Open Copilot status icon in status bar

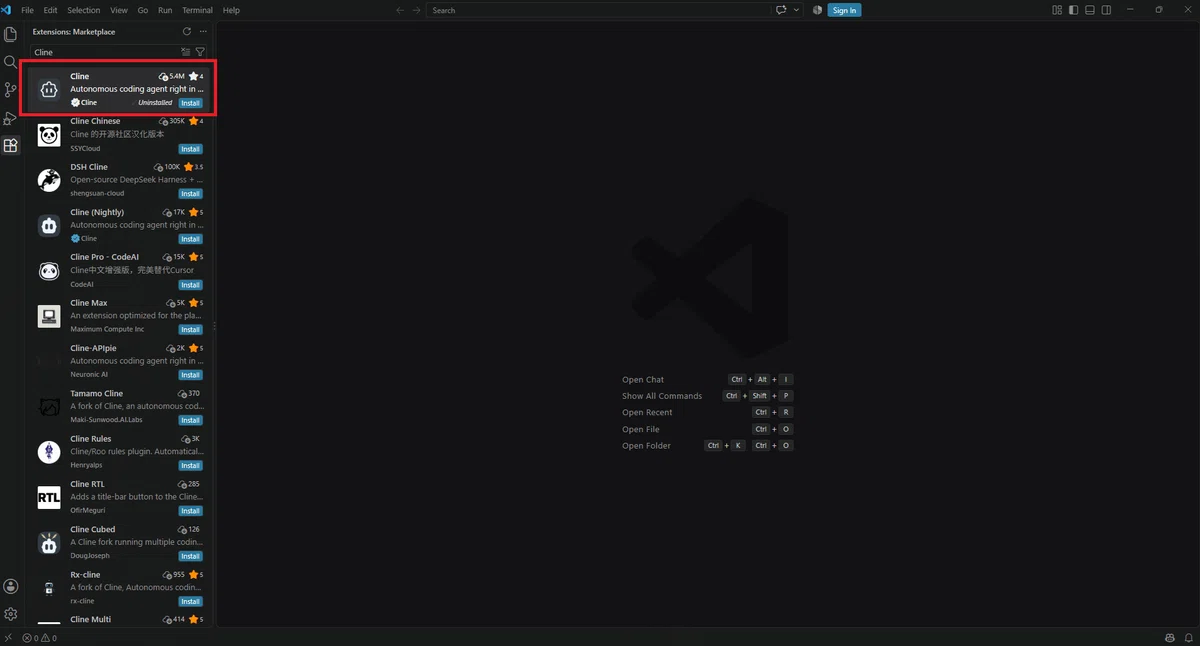coord(1170,638)
